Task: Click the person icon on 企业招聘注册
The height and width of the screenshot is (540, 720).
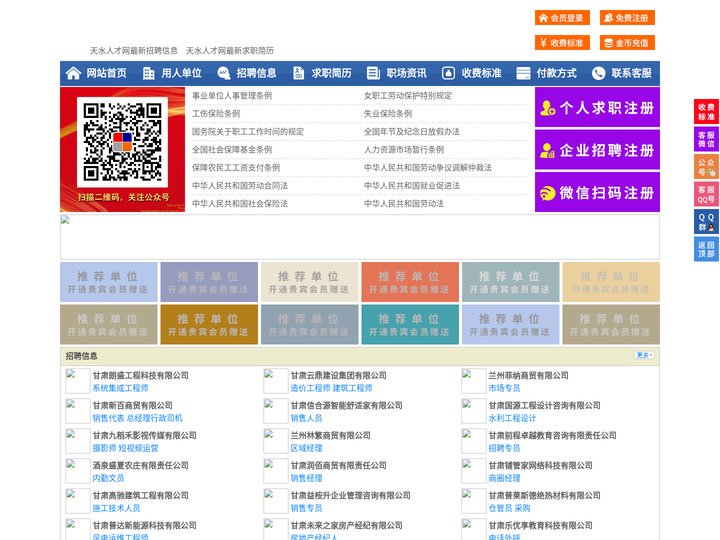Action: (x=547, y=150)
